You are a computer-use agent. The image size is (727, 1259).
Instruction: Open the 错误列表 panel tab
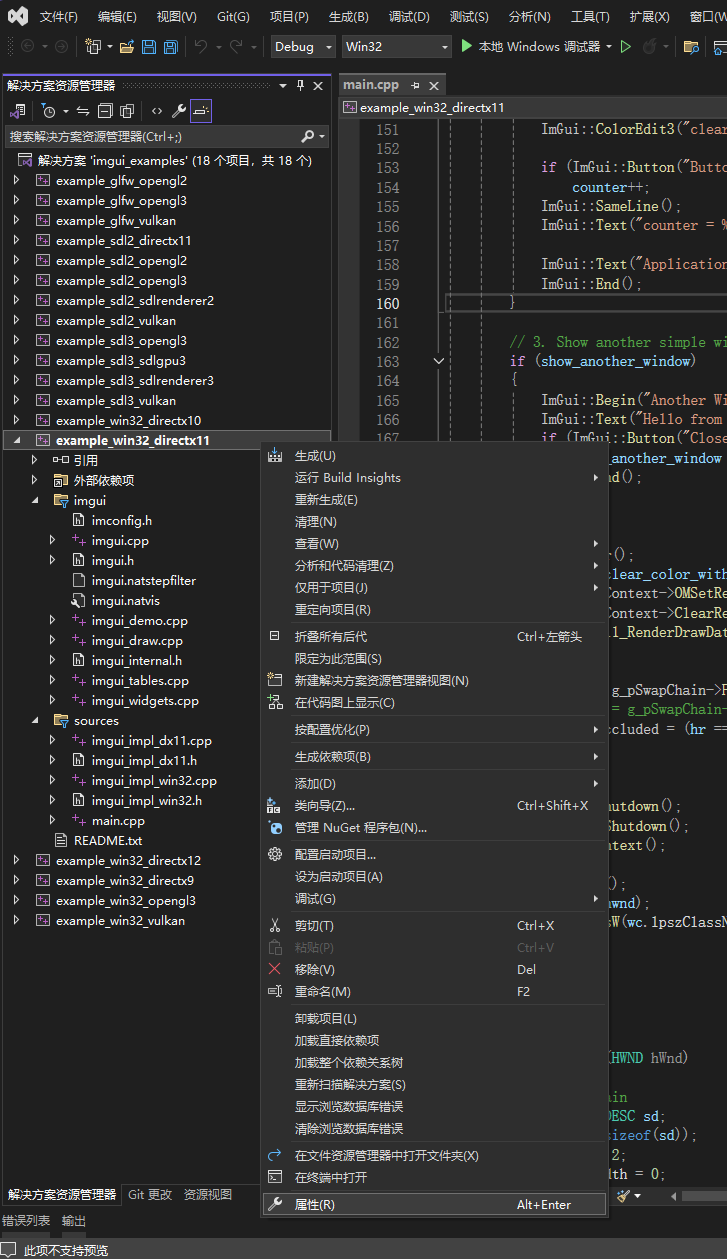(x=26, y=1221)
